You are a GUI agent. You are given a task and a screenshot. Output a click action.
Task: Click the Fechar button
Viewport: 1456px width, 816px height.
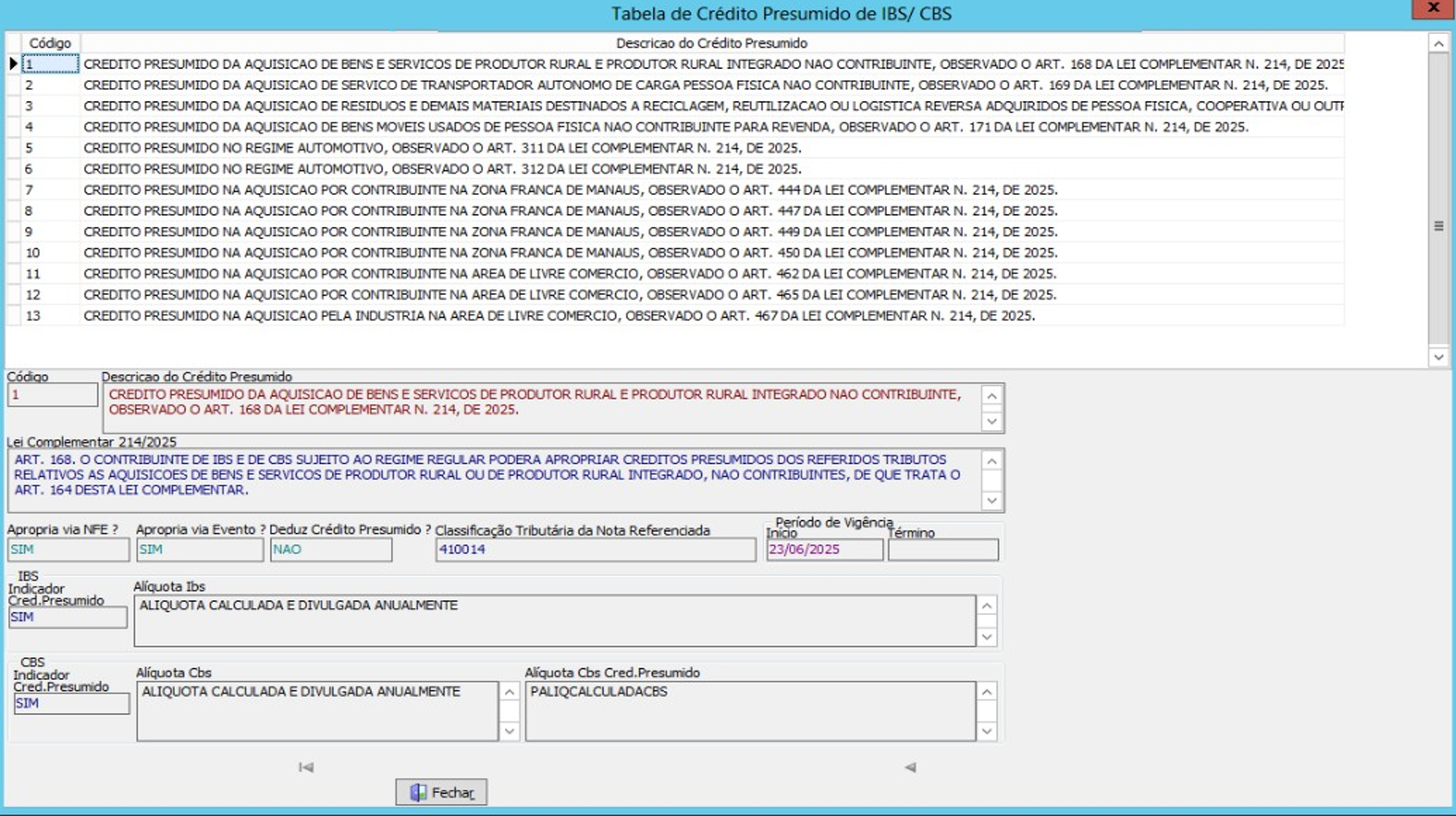tap(441, 792)
